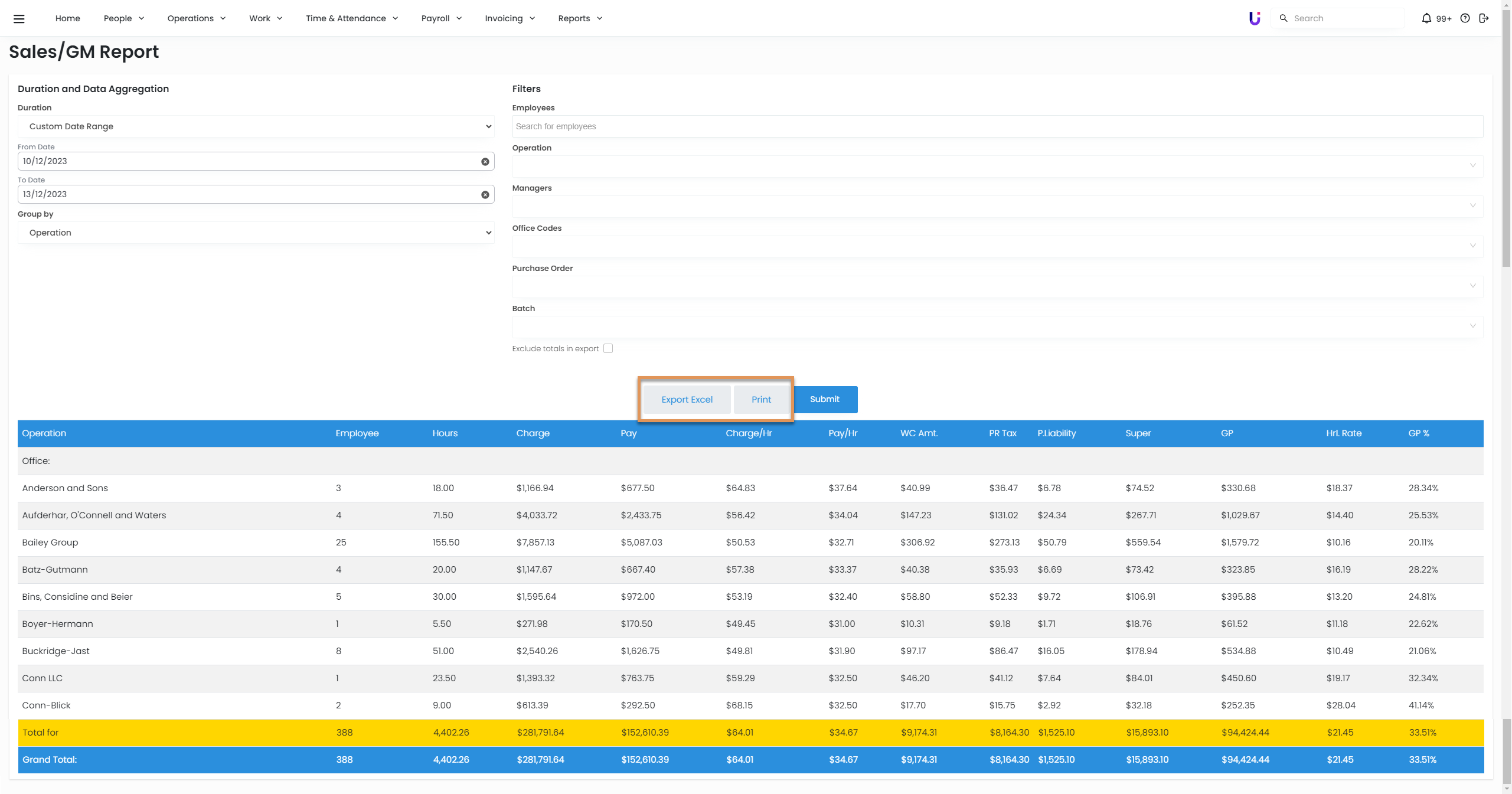Image resolution: width=1512 pixels, height=794 pixels.
Task: Expand the Office Codes filter dropdown
Action: coord(997,246)
